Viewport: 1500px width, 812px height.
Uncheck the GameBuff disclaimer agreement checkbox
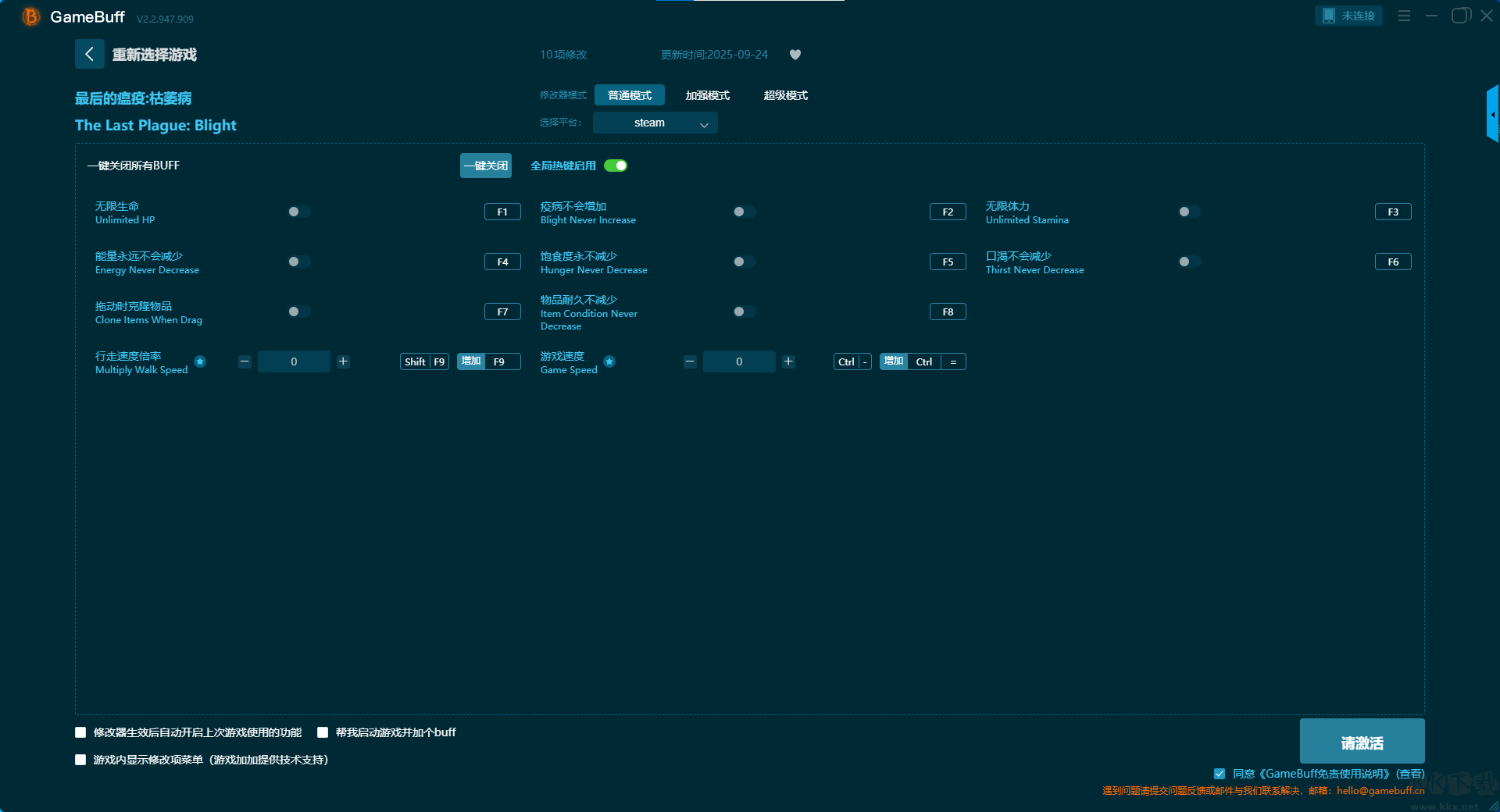[1220, 774]
